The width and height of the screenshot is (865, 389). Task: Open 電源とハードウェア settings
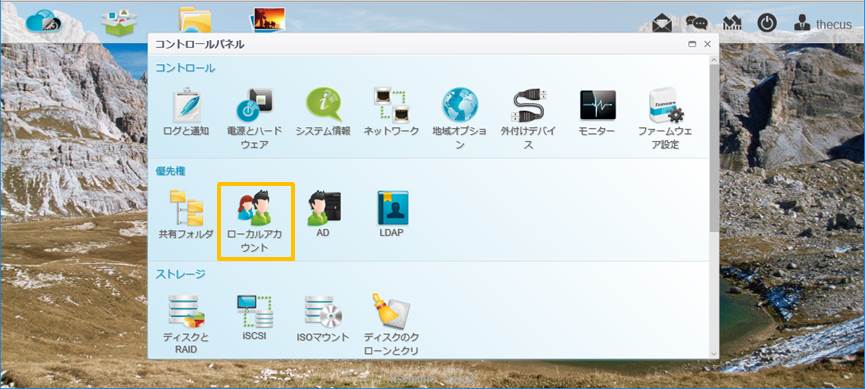254,104
